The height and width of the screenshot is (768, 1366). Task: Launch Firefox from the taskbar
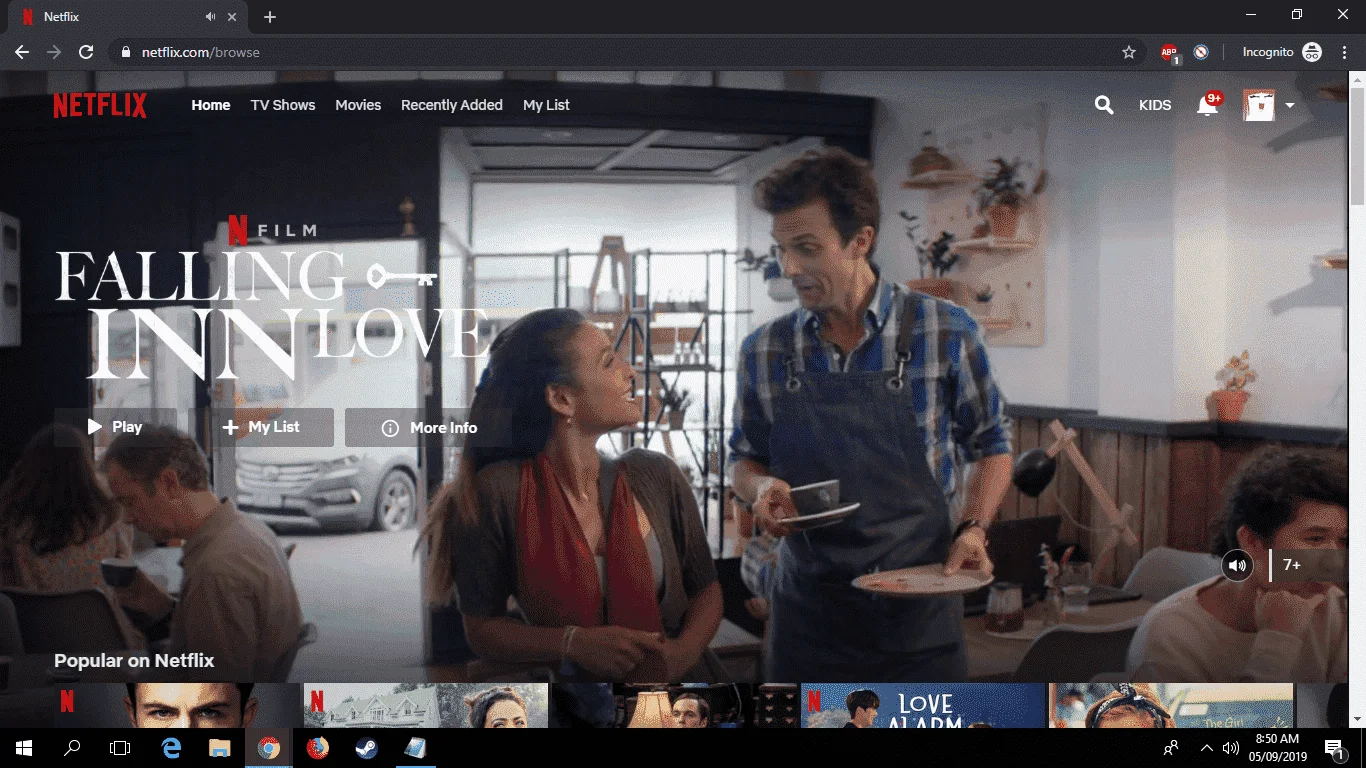click(317, 748)
